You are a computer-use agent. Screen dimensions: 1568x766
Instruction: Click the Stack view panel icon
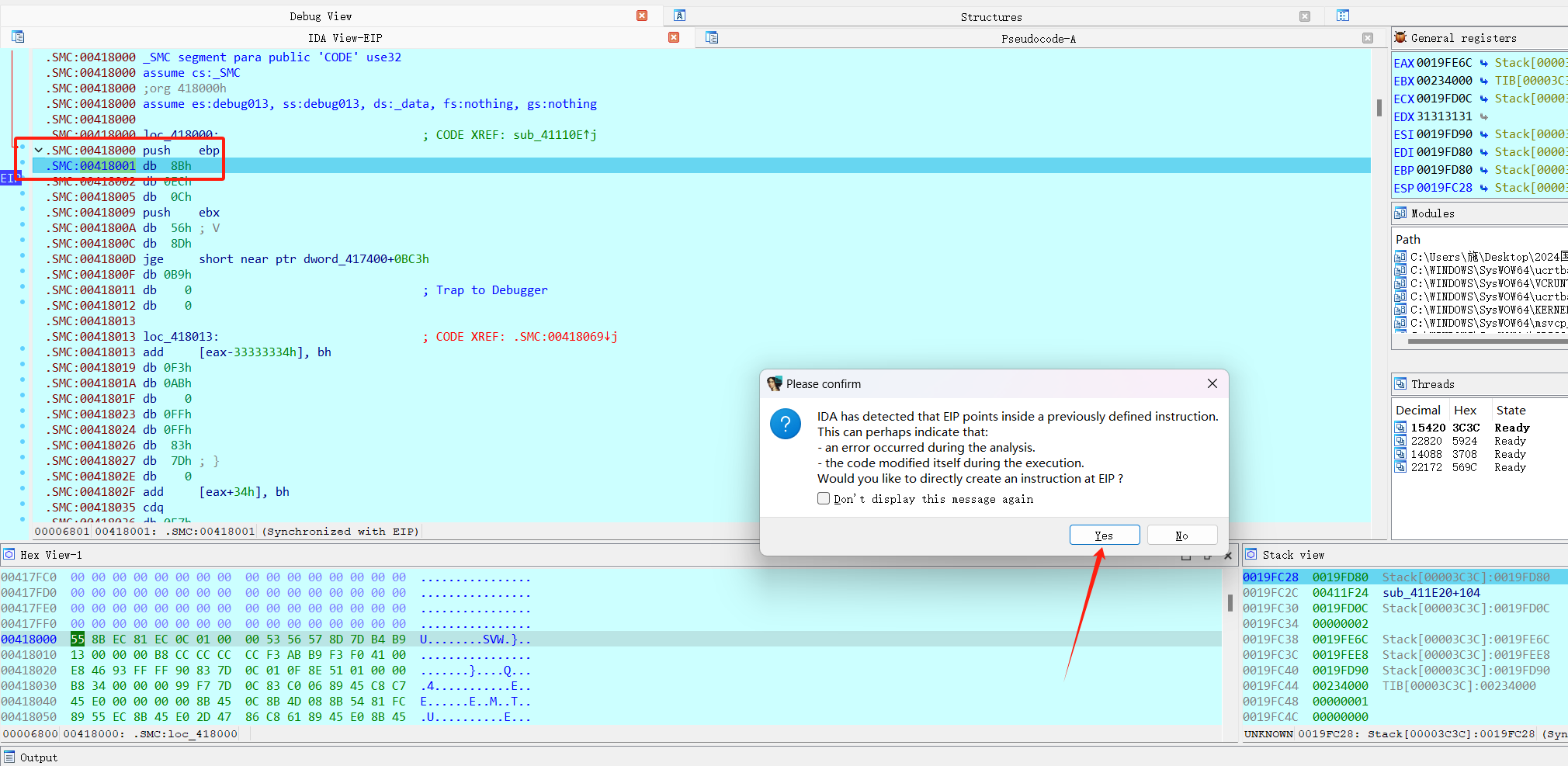click(x=1251, y=554)
